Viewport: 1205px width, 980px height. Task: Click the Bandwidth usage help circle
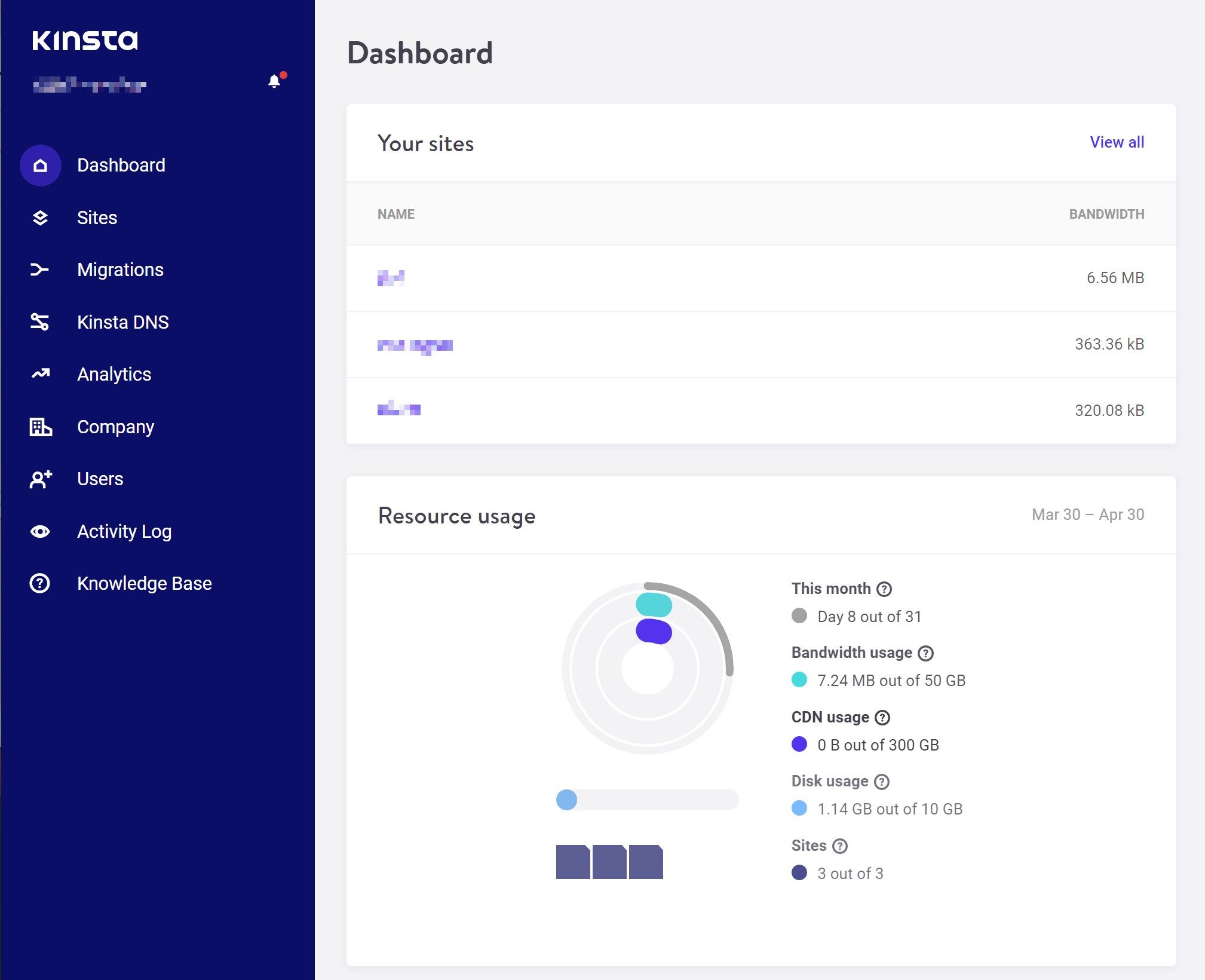(925, 653)
